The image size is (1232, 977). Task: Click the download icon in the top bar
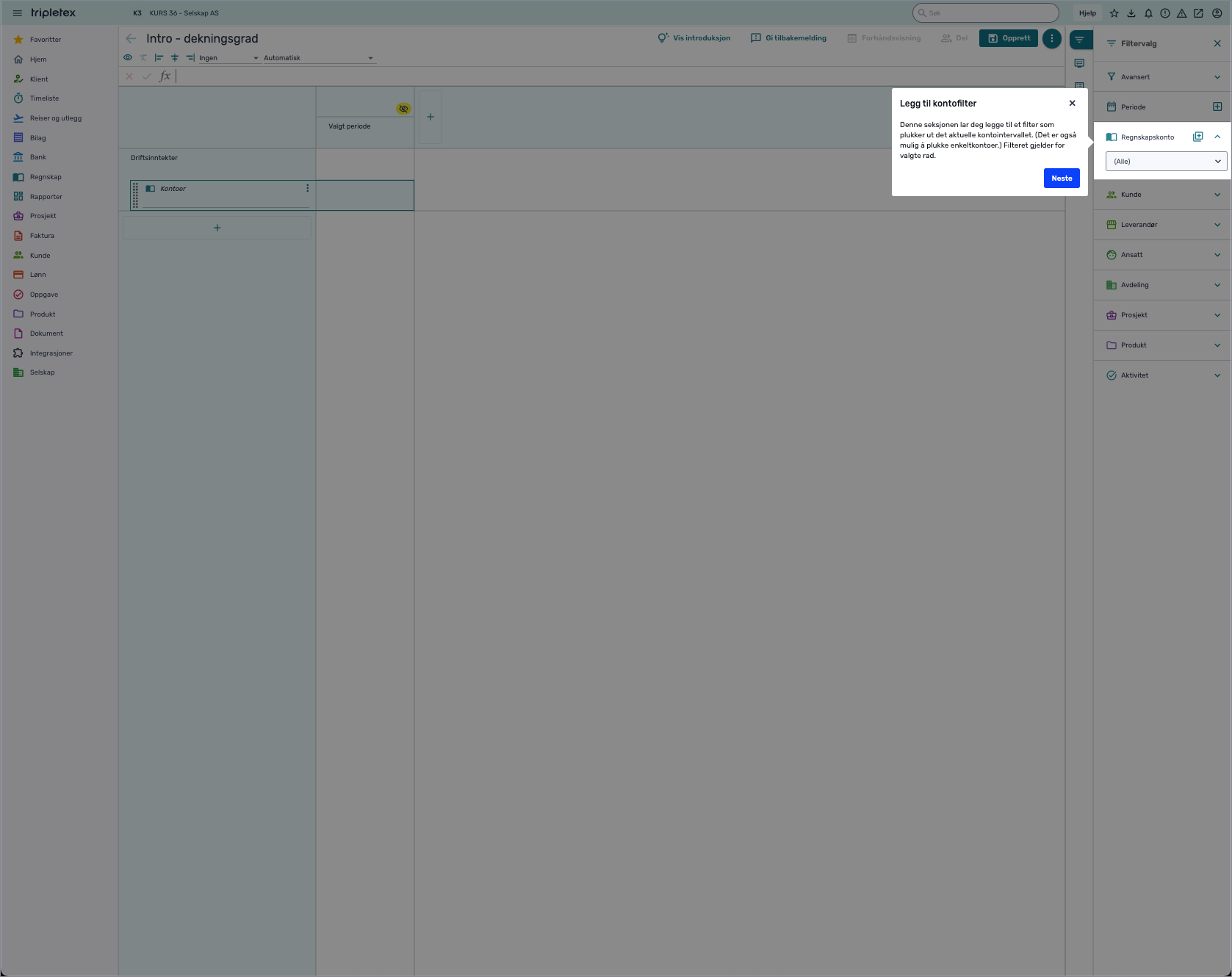click(x=1131, y=13)
